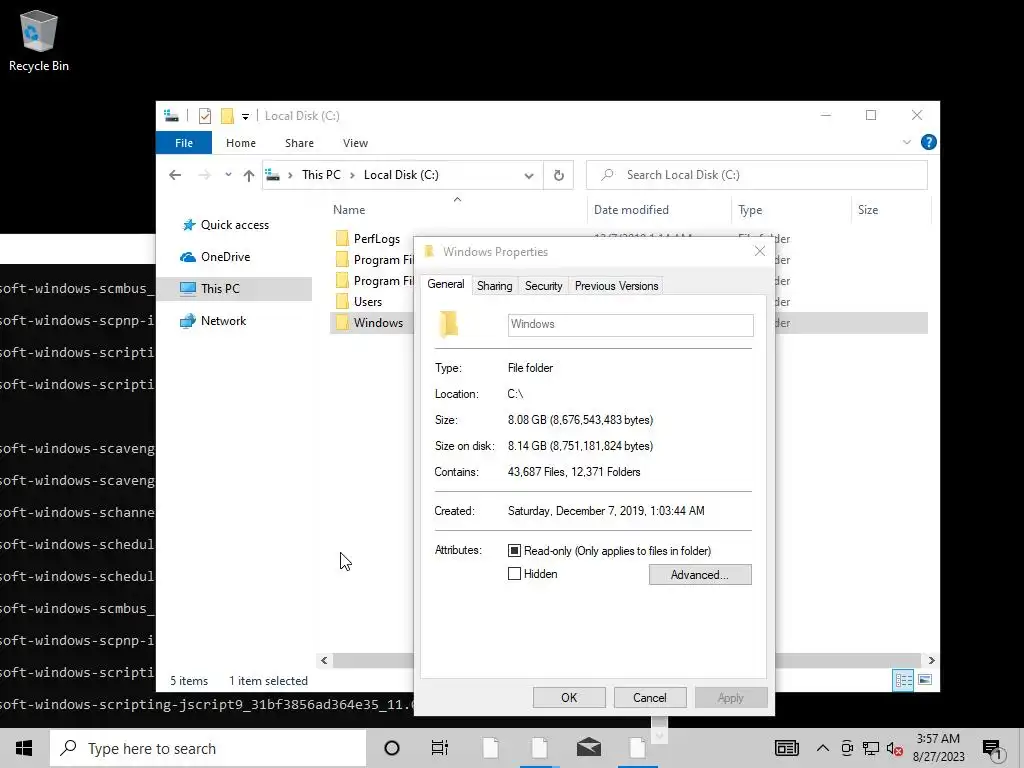
Task: Click the folder name field showing Windows
Action: tap(630, 325)
